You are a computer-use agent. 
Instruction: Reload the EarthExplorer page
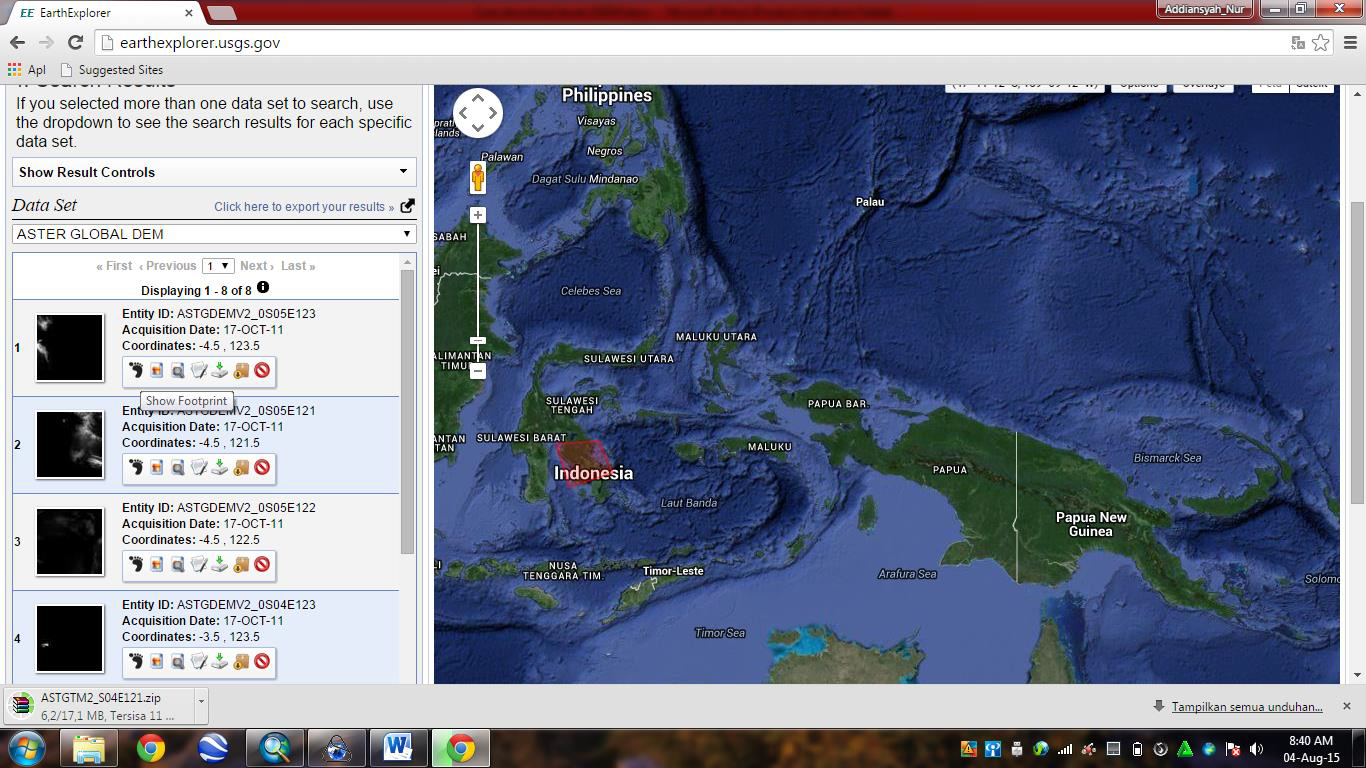coord(75,42)
